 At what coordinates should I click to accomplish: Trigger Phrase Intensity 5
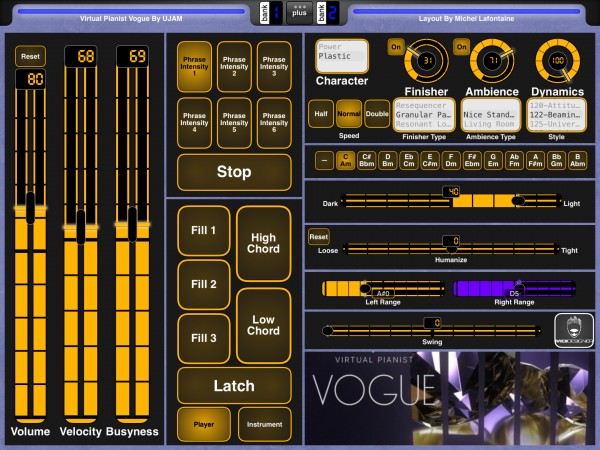point(234,123)
